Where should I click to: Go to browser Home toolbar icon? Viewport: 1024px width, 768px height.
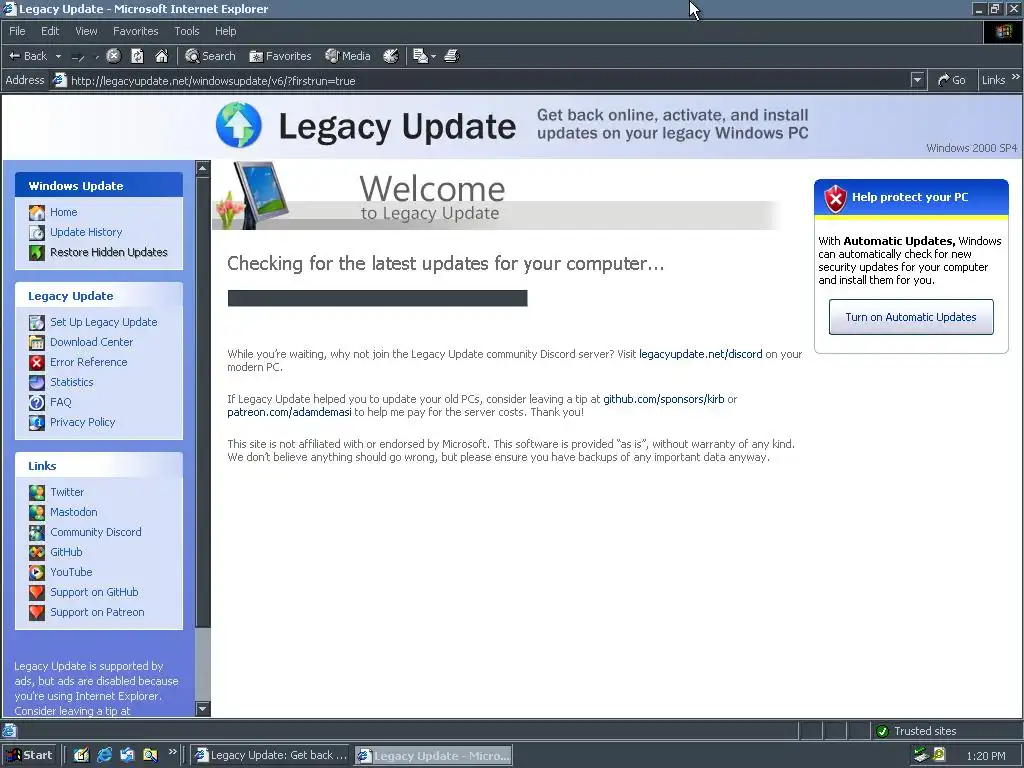161,56
